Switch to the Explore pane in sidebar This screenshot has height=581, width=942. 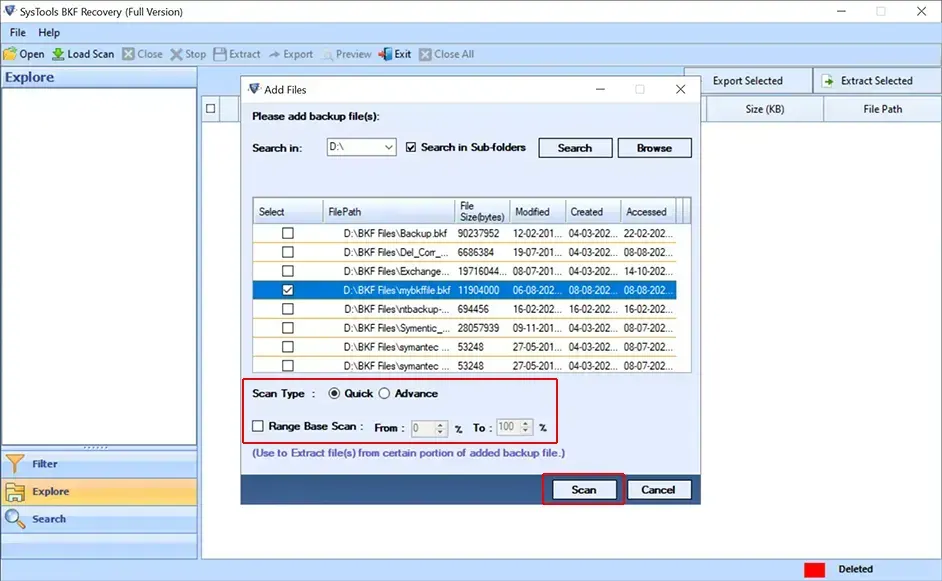click(99, 491)
